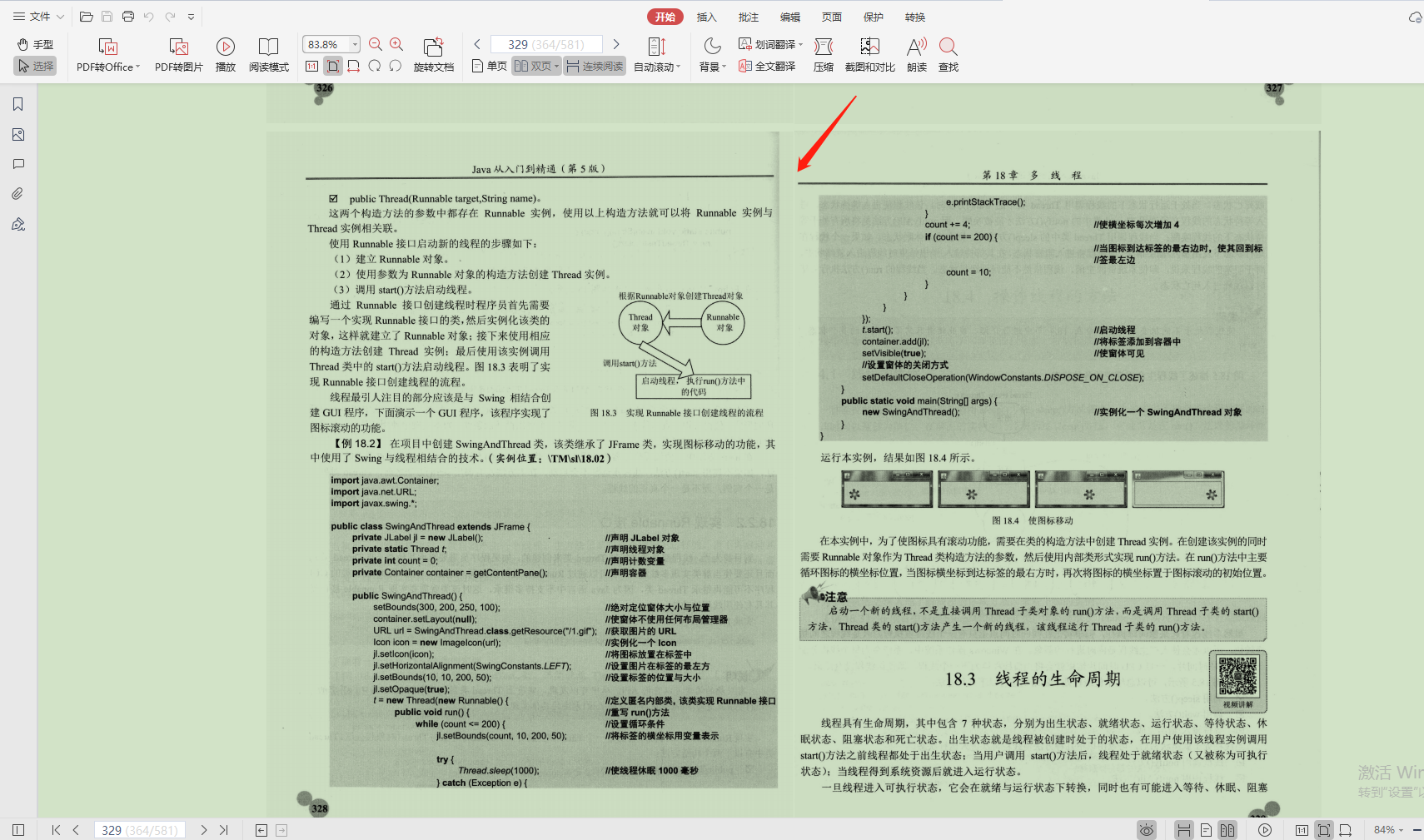
Task: Open the thumbnail sidebar panel
Action: pyautogui.click(x=18, y=134)
